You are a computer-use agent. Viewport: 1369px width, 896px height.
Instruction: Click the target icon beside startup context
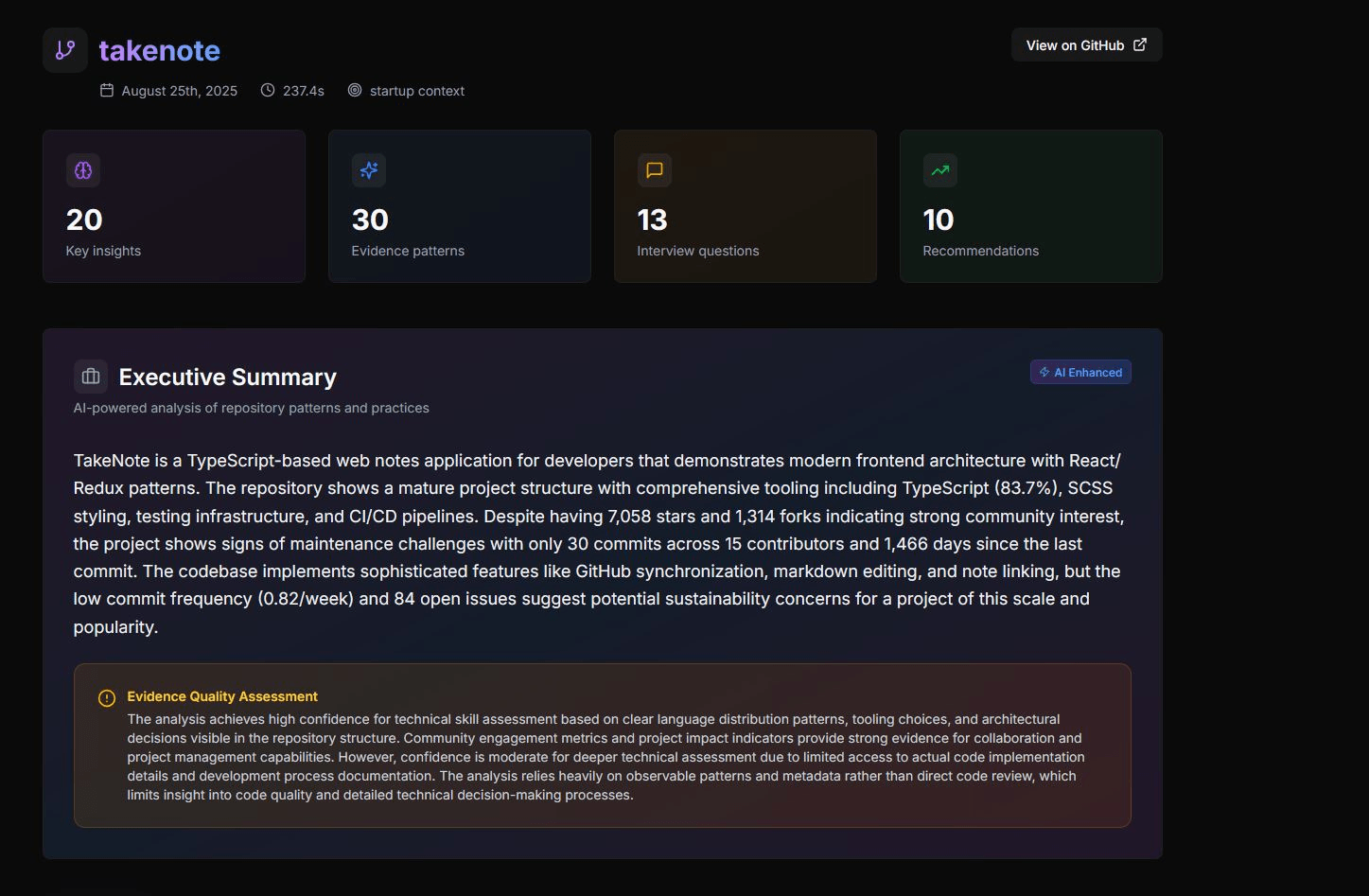[355, 91]
